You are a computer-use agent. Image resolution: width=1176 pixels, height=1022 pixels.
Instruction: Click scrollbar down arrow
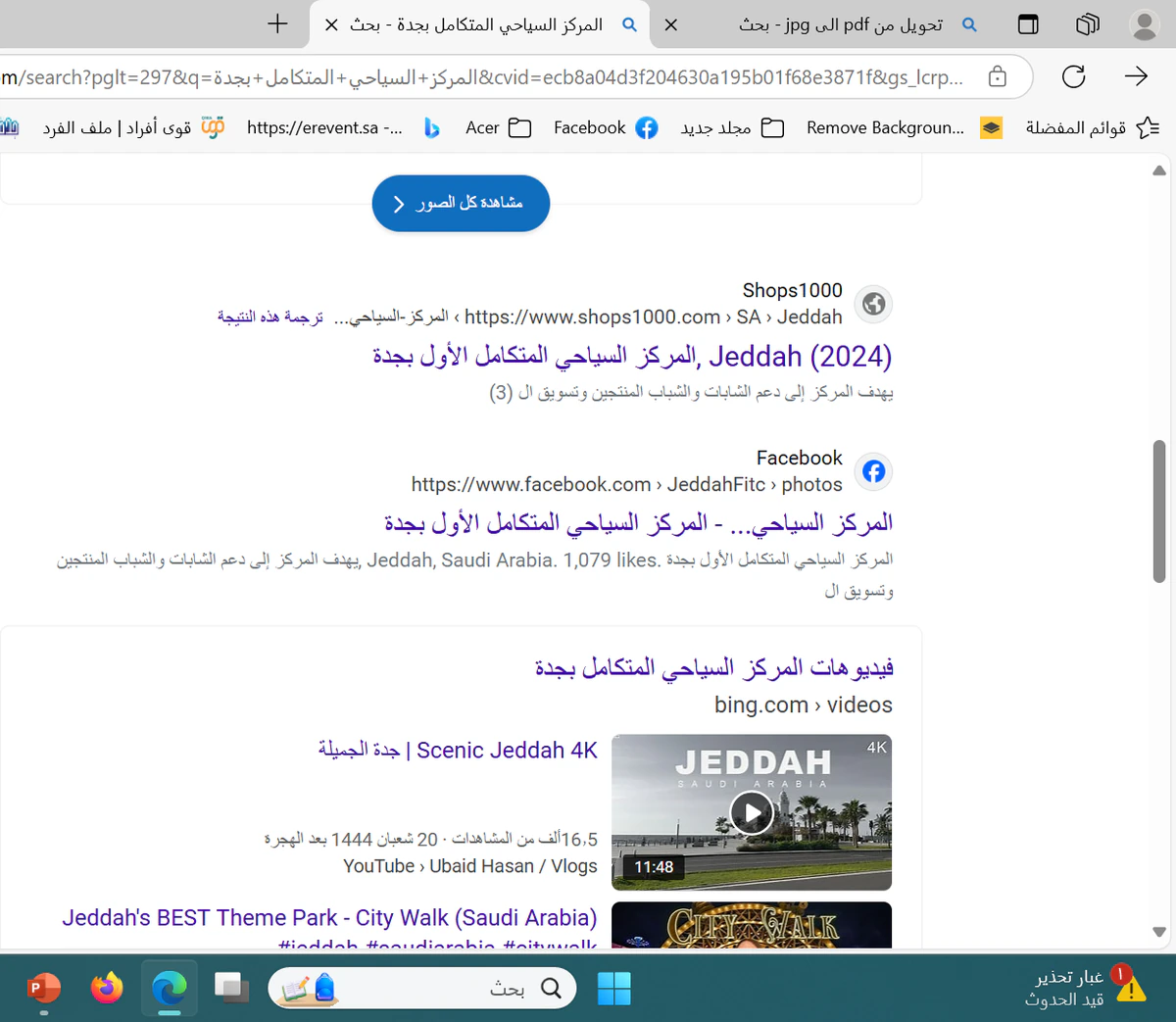[1159, 932]
